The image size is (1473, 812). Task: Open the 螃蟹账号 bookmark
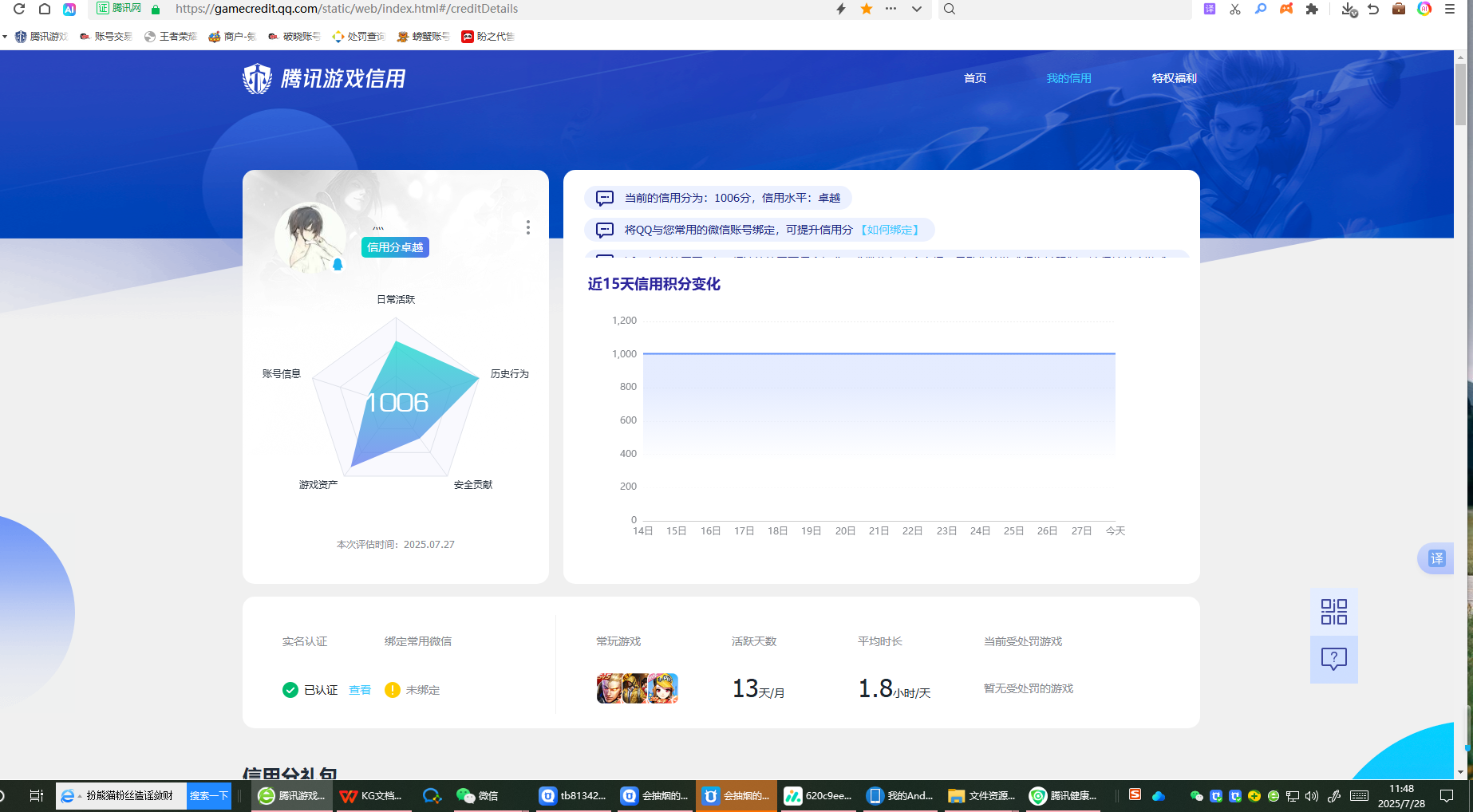pos(423,36)
